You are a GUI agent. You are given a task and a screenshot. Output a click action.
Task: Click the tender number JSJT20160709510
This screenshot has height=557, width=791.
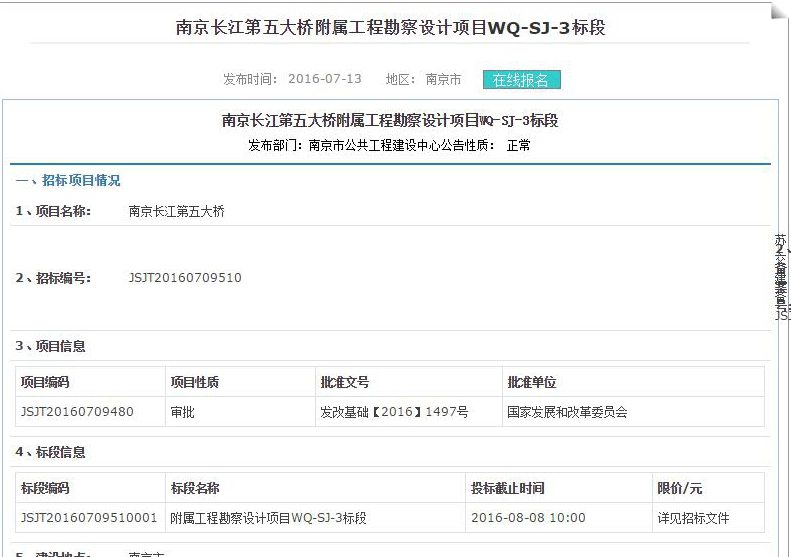[x=185, y=278]
